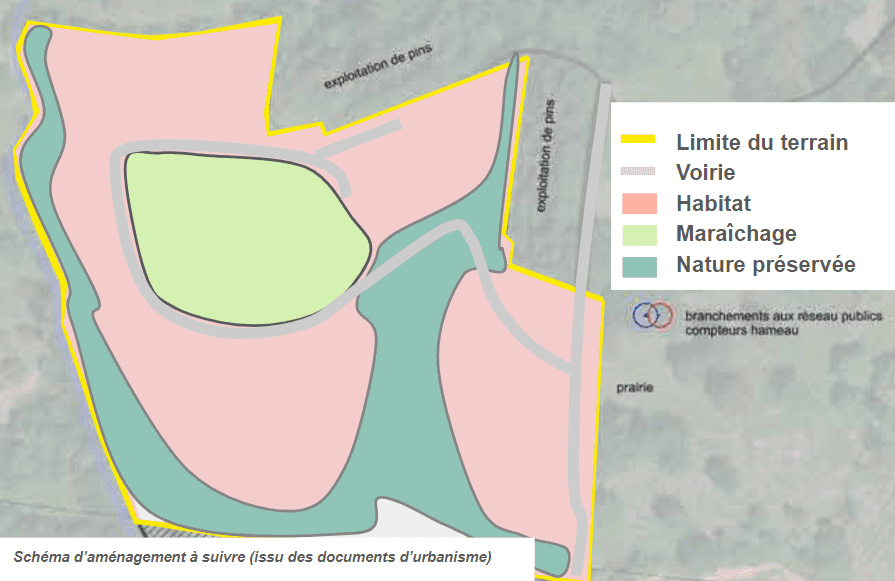
Task: Click the 'Voirie' legend label
Action: coord(705,172)
